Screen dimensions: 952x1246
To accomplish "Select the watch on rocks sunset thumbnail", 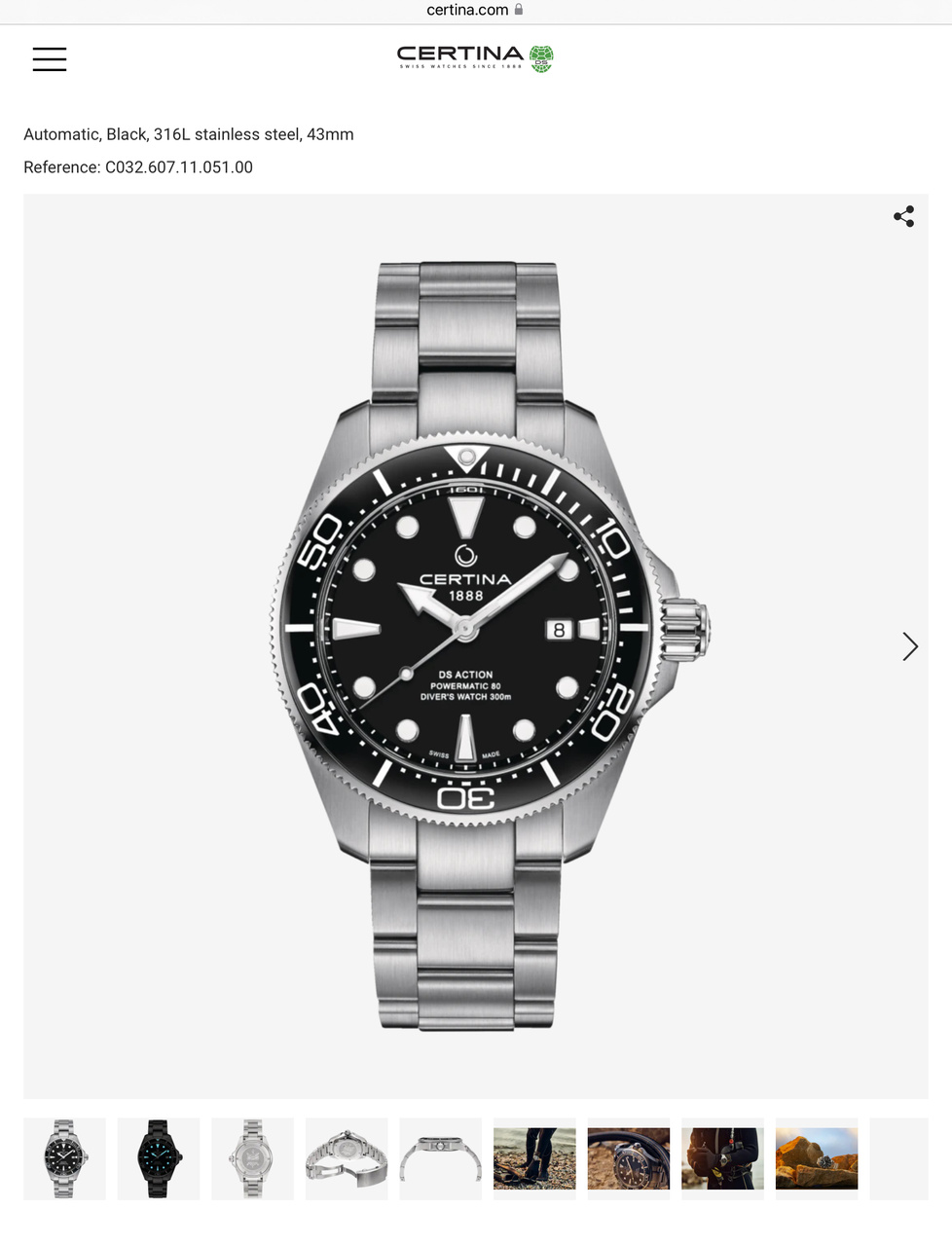I will 817,1158.
